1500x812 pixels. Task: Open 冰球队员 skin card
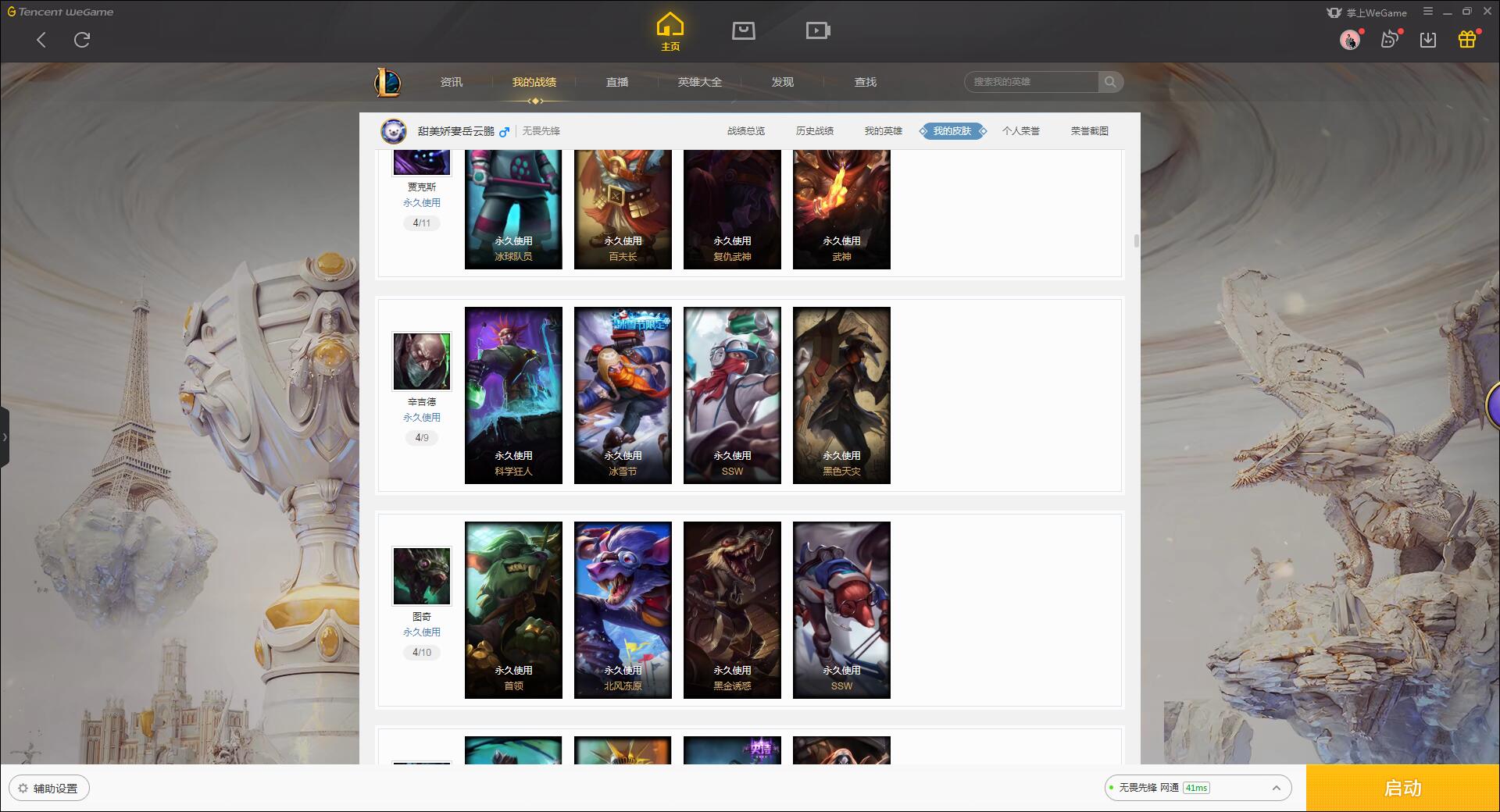[513, 209]
